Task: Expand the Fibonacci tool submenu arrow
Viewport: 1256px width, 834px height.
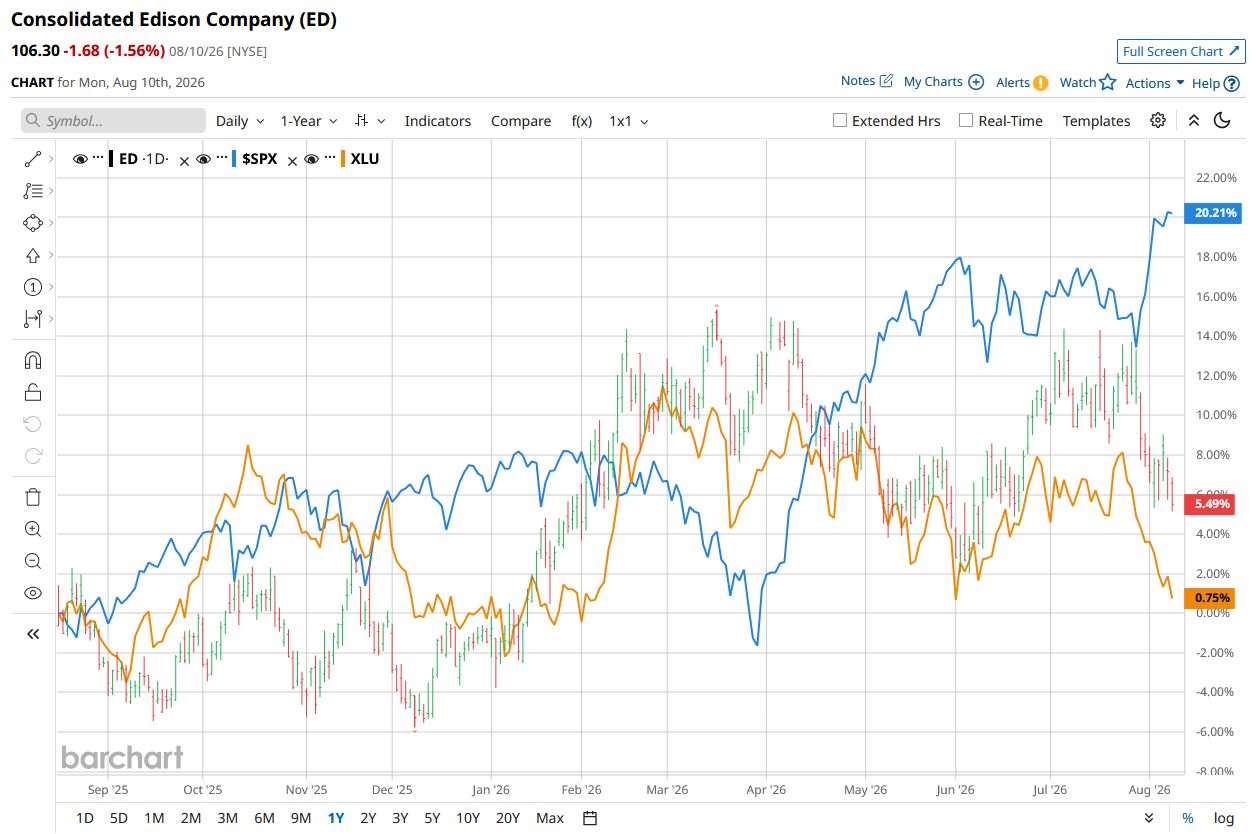Action: tap(50, 191)
